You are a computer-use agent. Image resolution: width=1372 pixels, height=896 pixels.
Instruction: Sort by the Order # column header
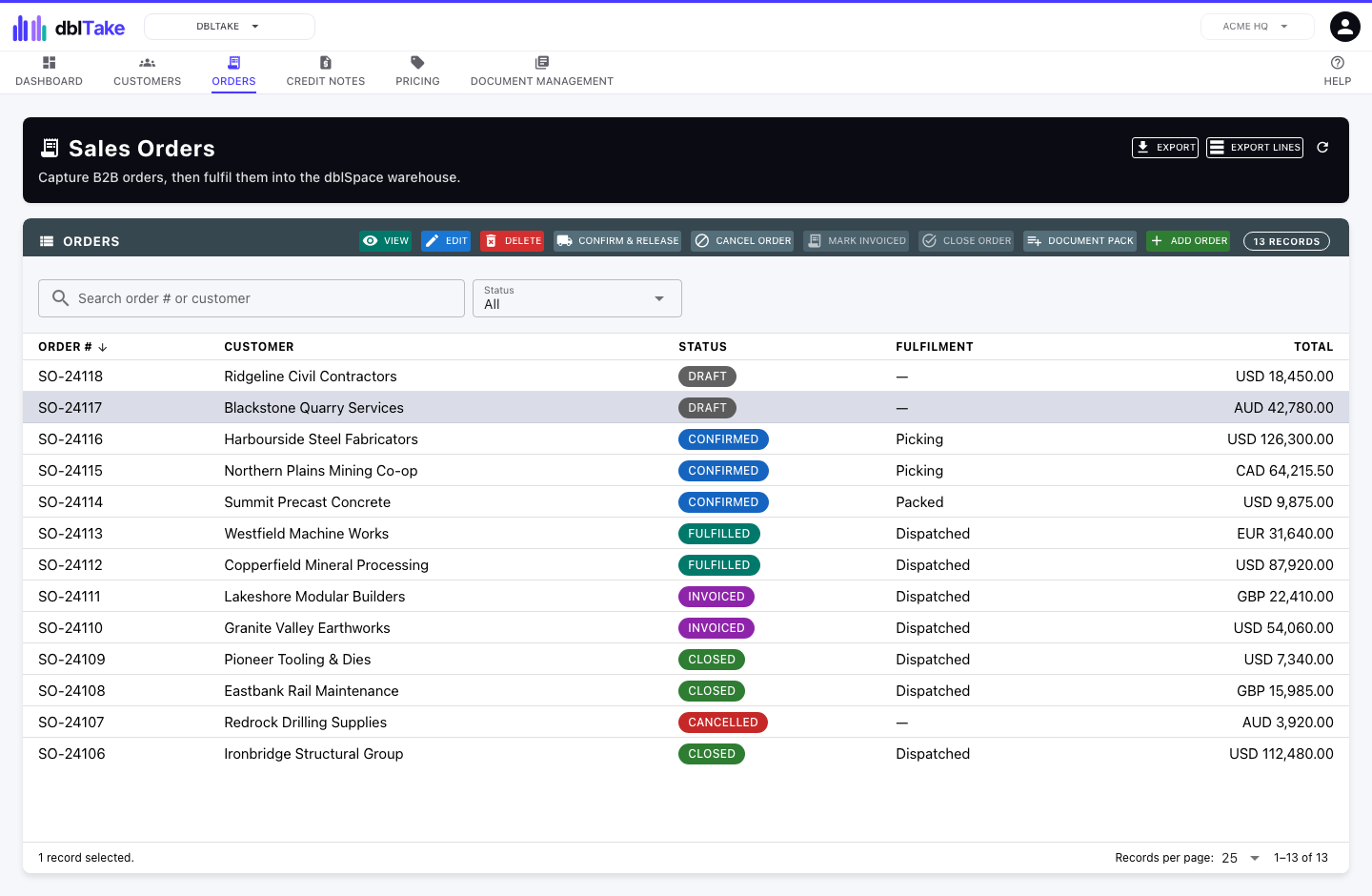pyautogui.click(x=72, y=347)
